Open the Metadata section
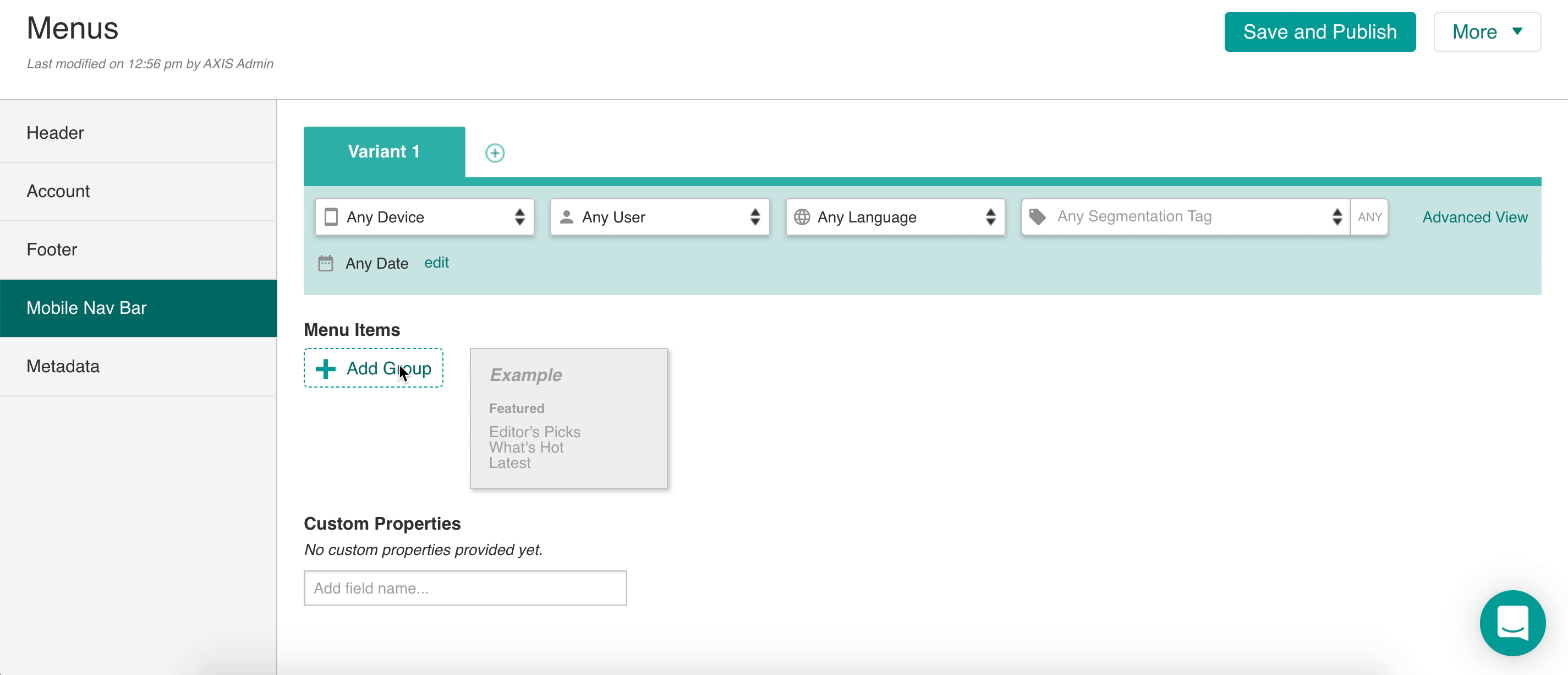1568x675 pixels. [138, 366]
